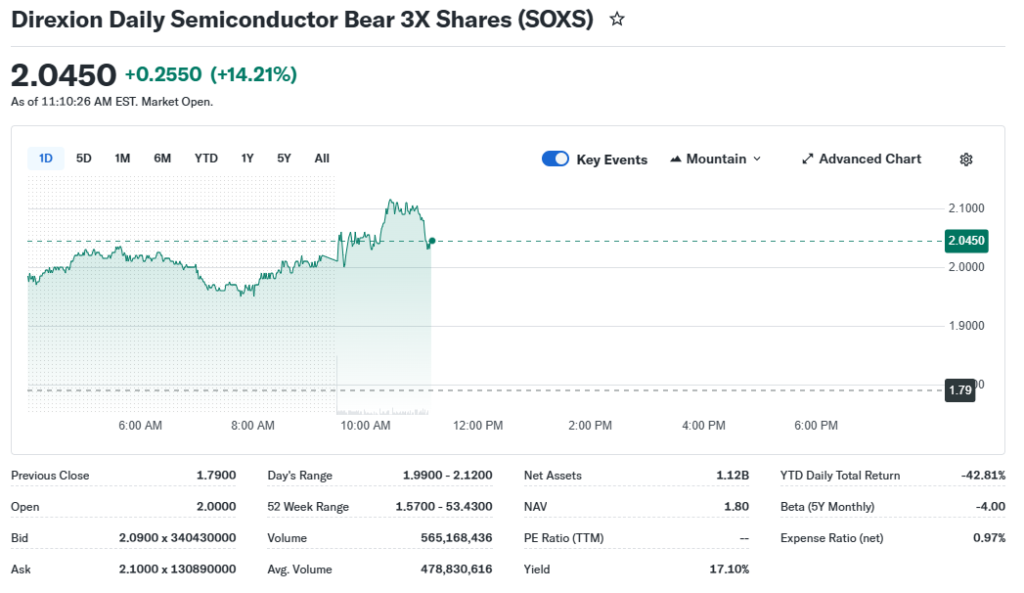Viewport: 1024px width, 593px height.
Task: Click the 1.79 previous close marker
Action: coord(960,390)
